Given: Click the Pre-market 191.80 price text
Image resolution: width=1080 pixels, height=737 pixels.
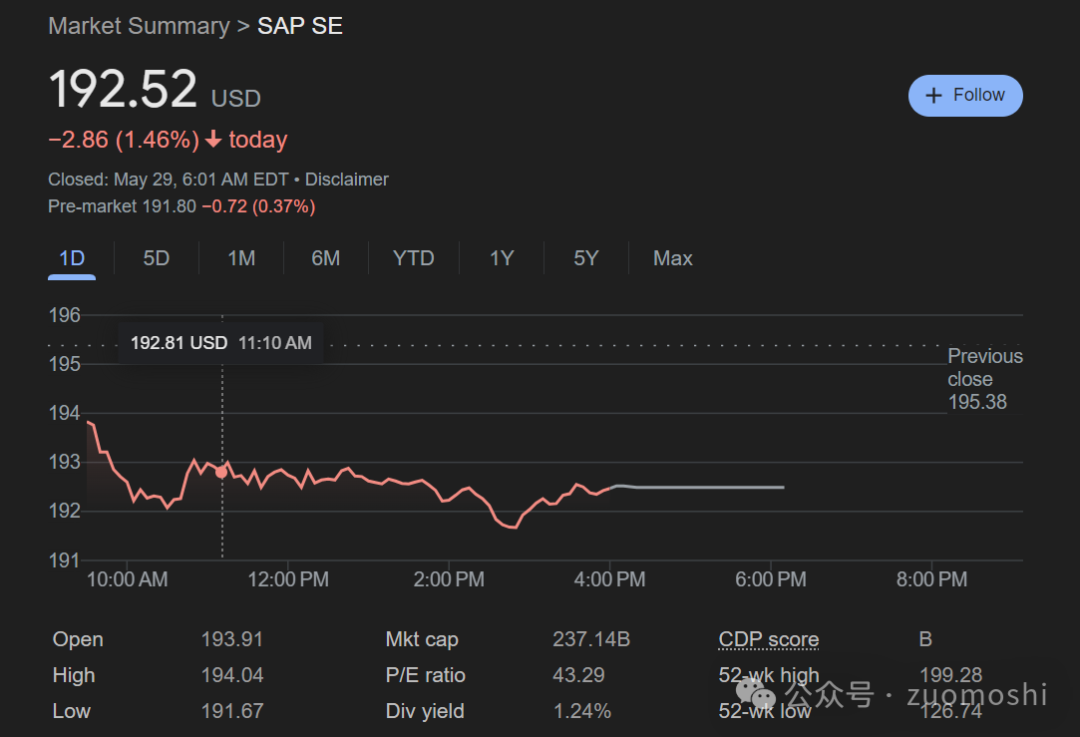Looking at the screenshot, I should point(122,207).
